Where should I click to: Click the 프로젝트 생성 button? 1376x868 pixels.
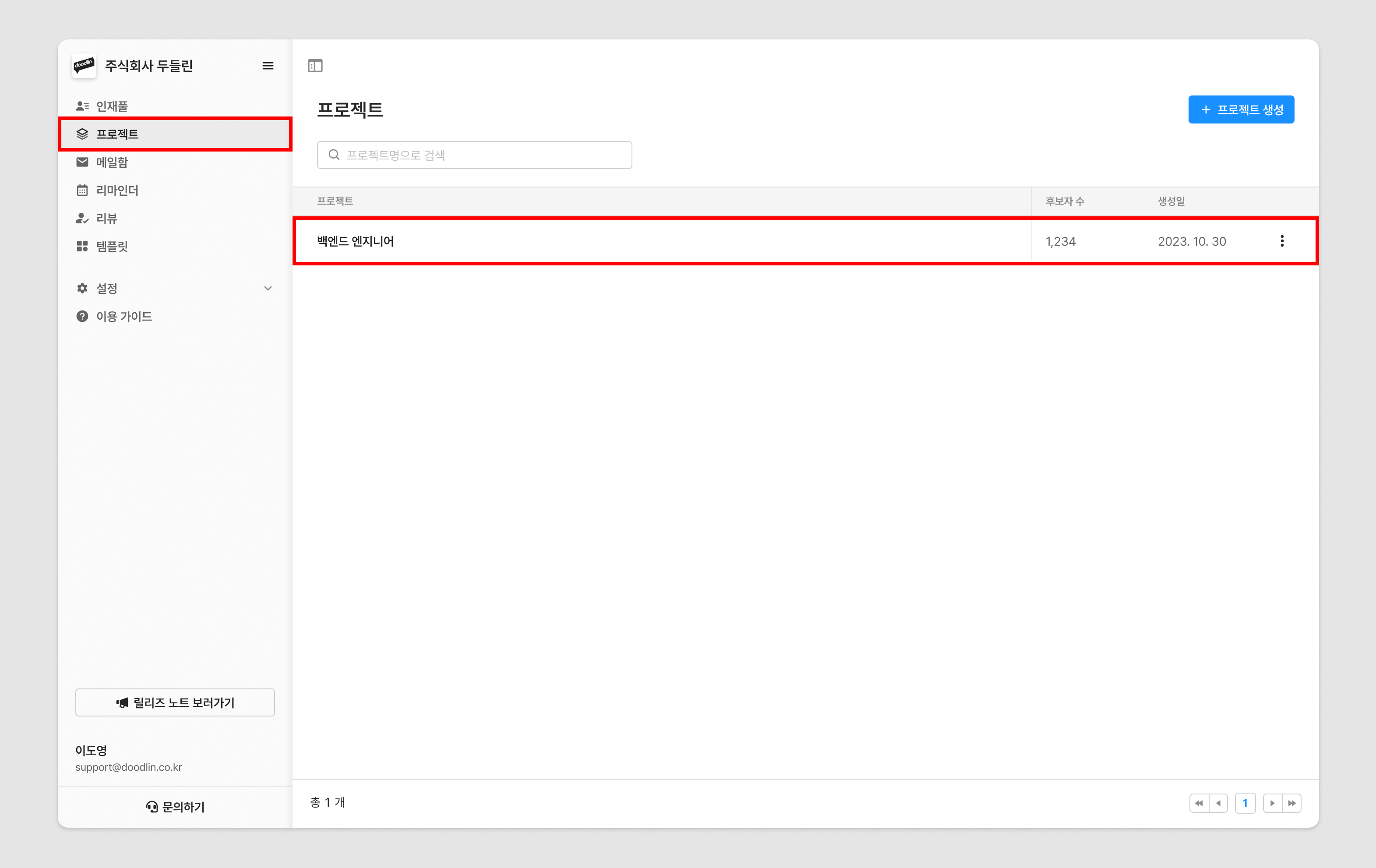tap(1241, 109)
